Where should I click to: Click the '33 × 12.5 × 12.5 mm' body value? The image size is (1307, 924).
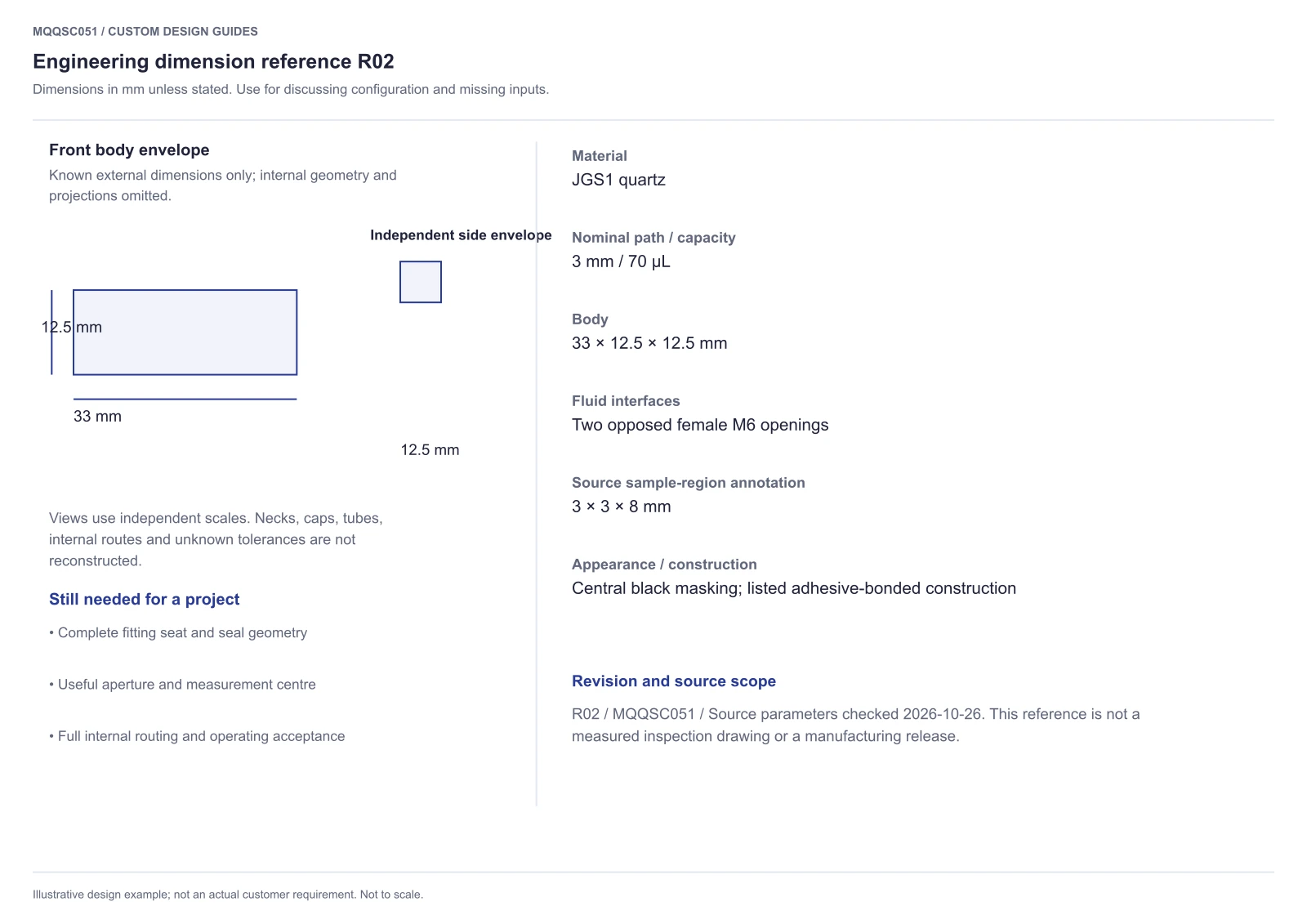(x=649, y=343)
